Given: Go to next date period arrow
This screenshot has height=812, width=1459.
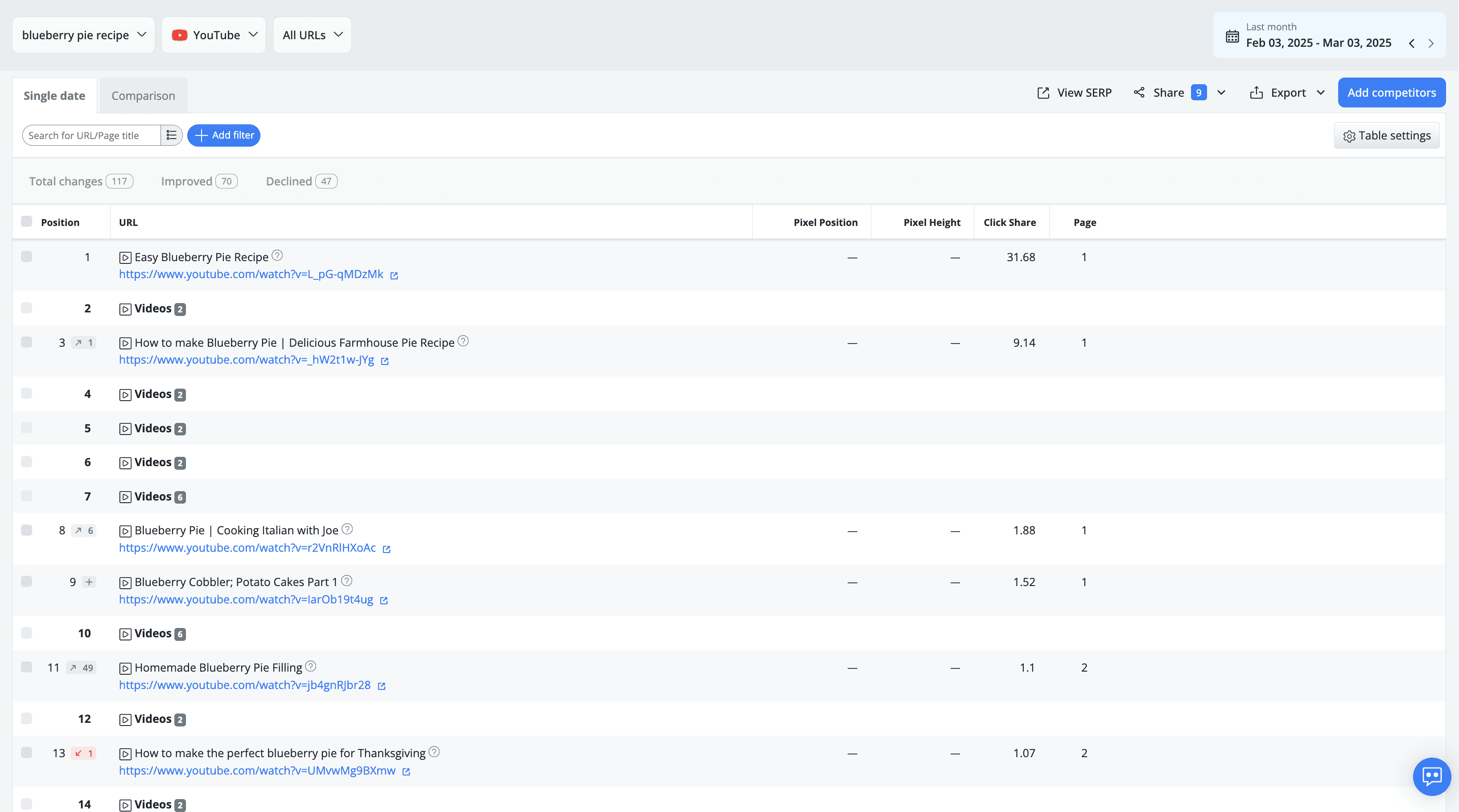Looking at the screenshot, I should pos(1430,44).
